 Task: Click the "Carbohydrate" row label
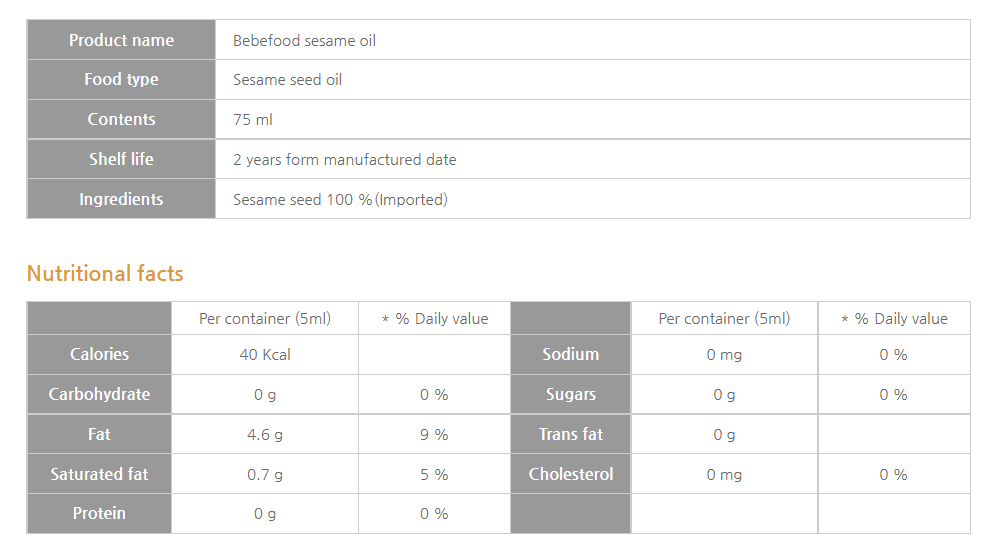[99, 394]
